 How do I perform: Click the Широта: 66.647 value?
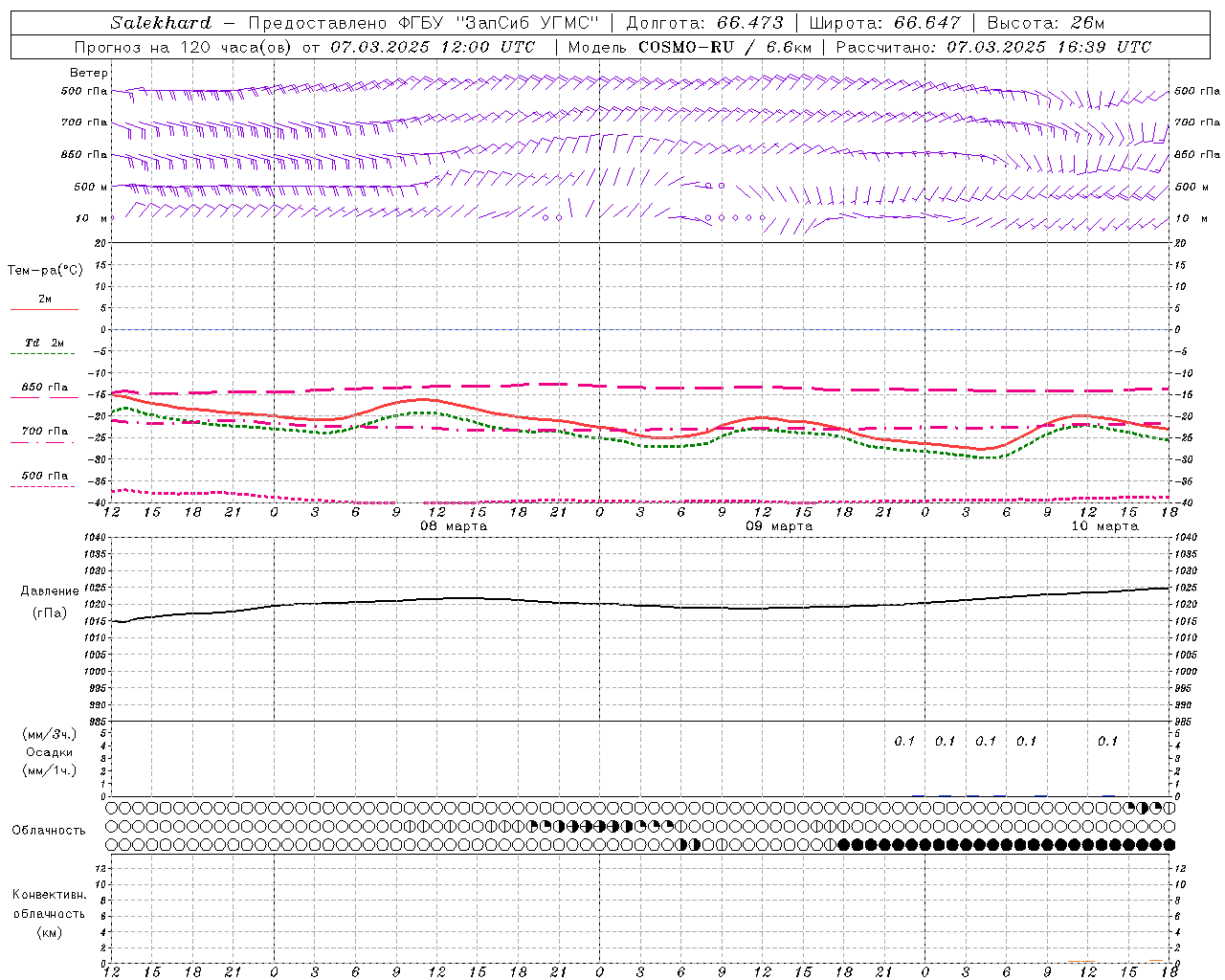[x=885, y=23]
